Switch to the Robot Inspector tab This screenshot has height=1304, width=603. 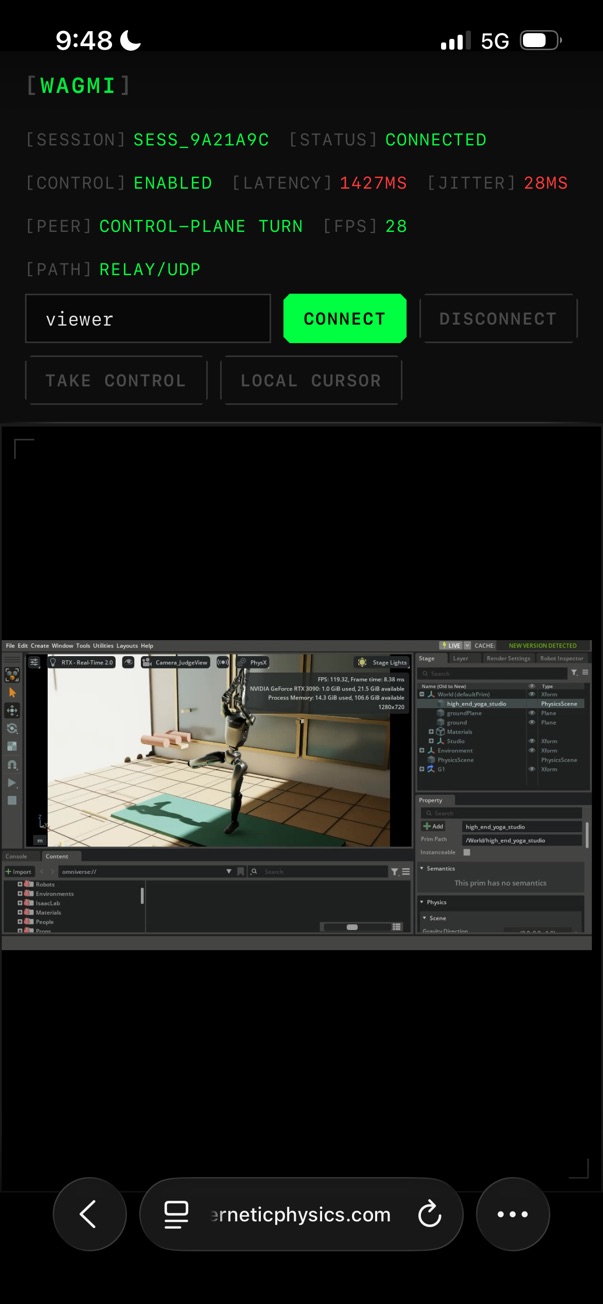tap(562, 659)
